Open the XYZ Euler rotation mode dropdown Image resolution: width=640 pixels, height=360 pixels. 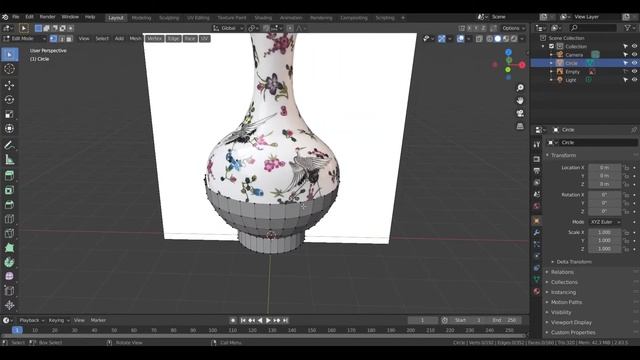point(604,222)
